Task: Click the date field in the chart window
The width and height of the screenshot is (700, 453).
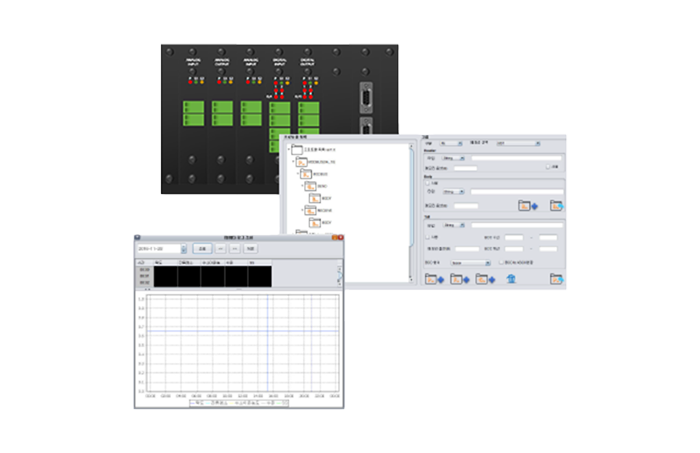Action: [158, 249]
